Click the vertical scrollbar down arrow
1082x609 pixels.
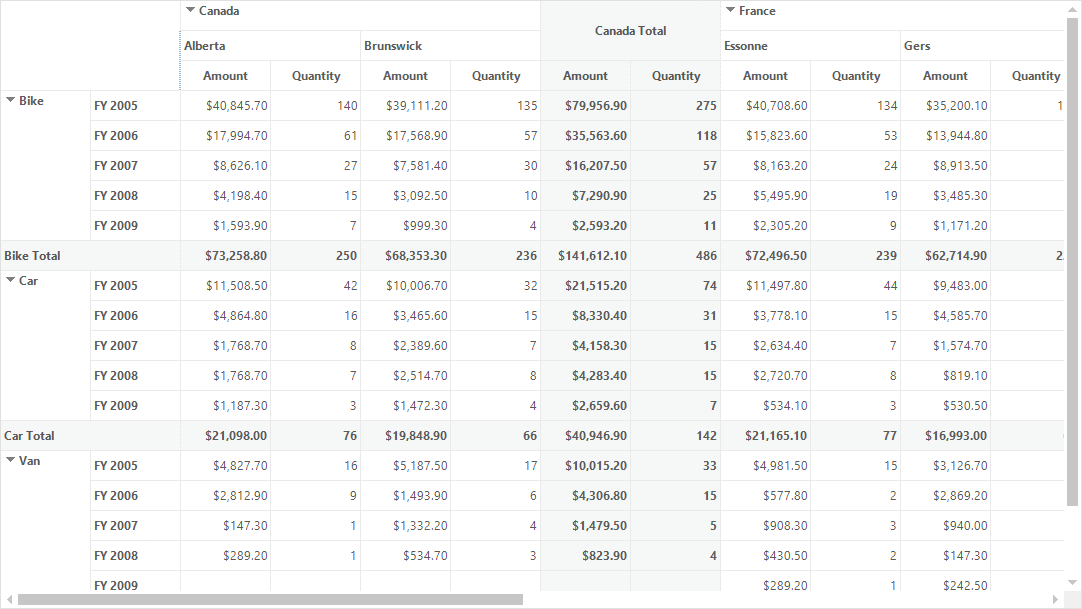click(x=1072, y=583)
